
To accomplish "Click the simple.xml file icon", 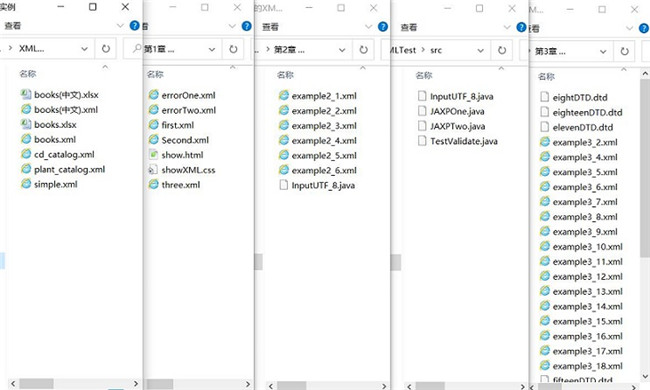I will [26, 184].
